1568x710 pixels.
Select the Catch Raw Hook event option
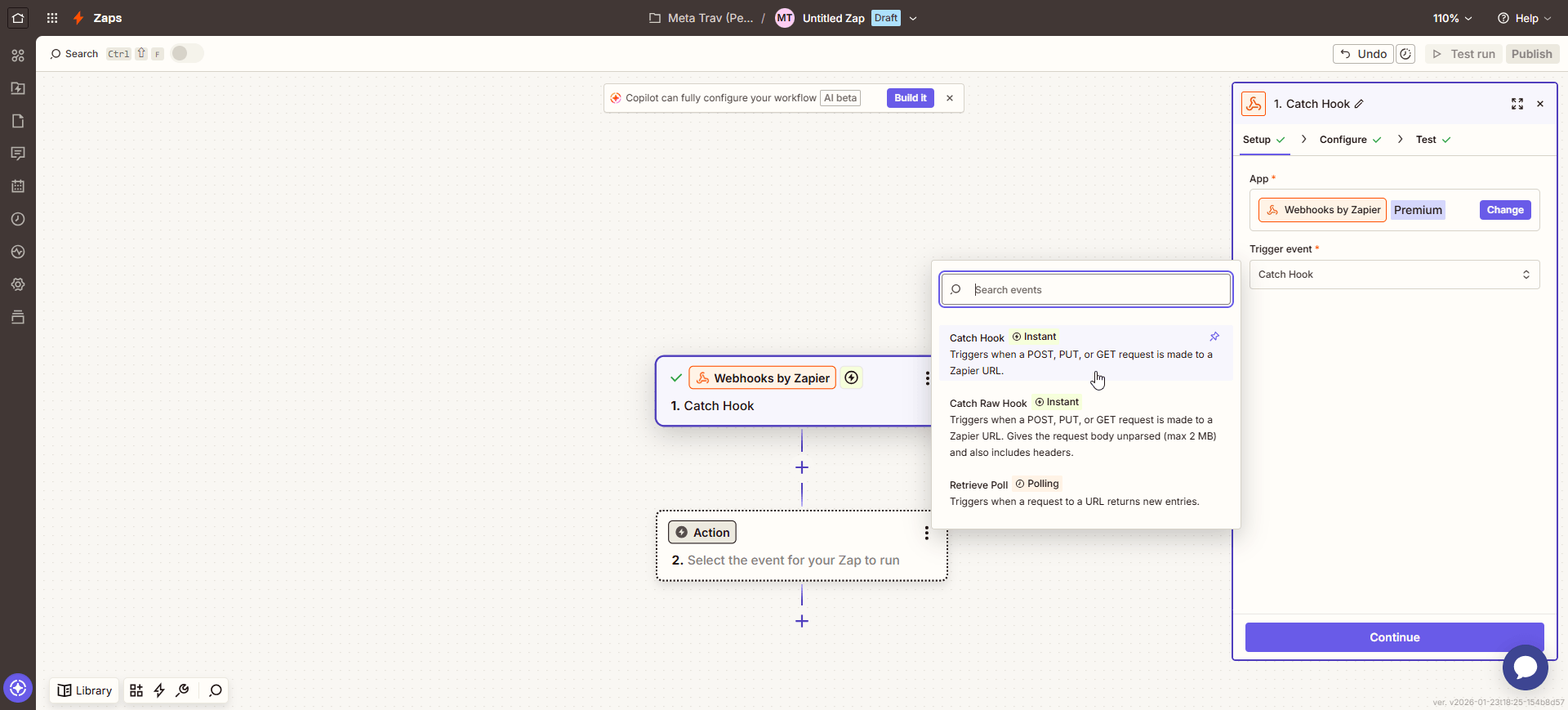coord(1085,426)
